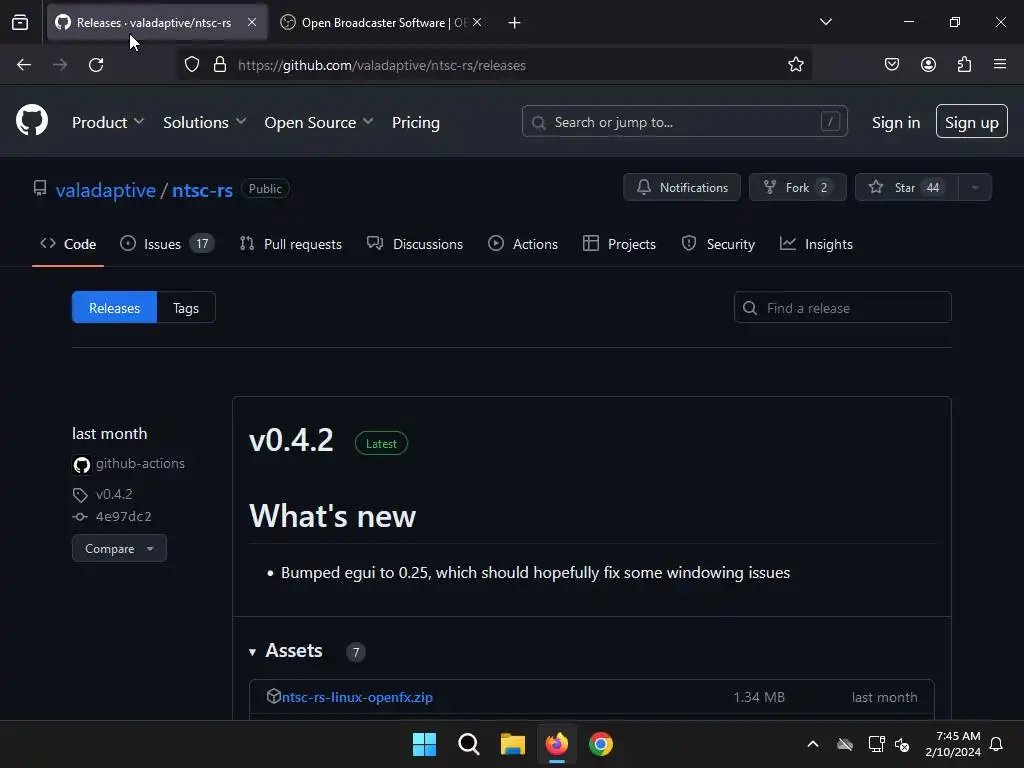1024x768 pixels.
Task: Open the Windows Start menu
Action: (424, 744)
